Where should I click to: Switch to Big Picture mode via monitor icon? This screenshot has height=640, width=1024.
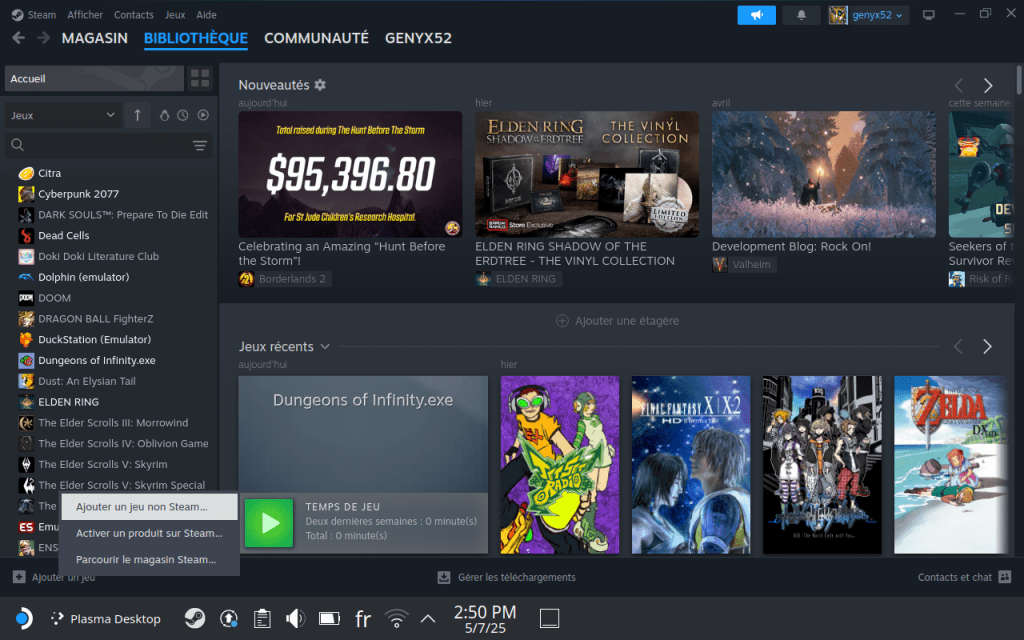[929, 15]
